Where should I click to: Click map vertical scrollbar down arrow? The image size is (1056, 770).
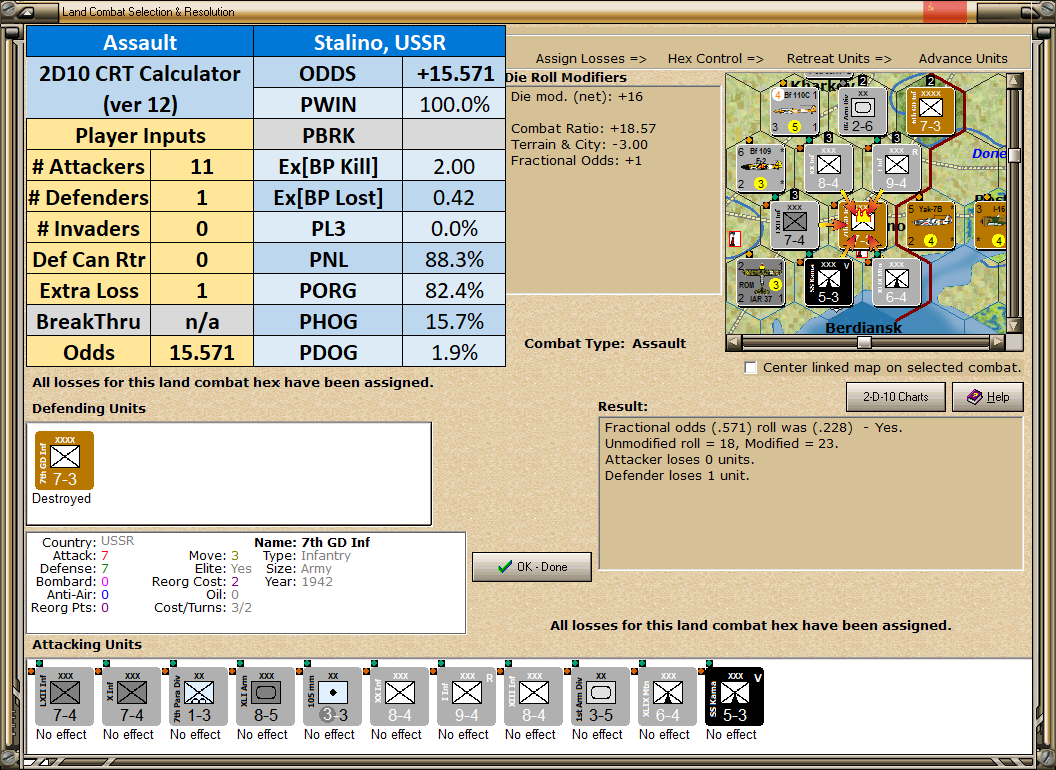pos(1014,326)
